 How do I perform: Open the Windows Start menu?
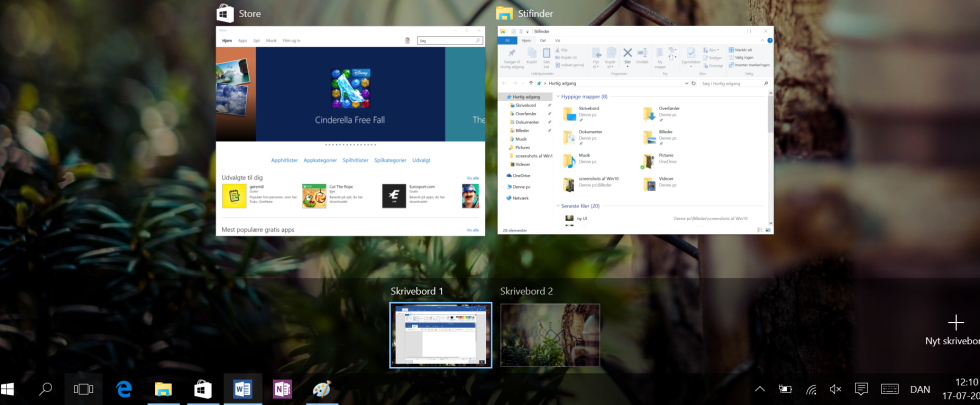9,389
